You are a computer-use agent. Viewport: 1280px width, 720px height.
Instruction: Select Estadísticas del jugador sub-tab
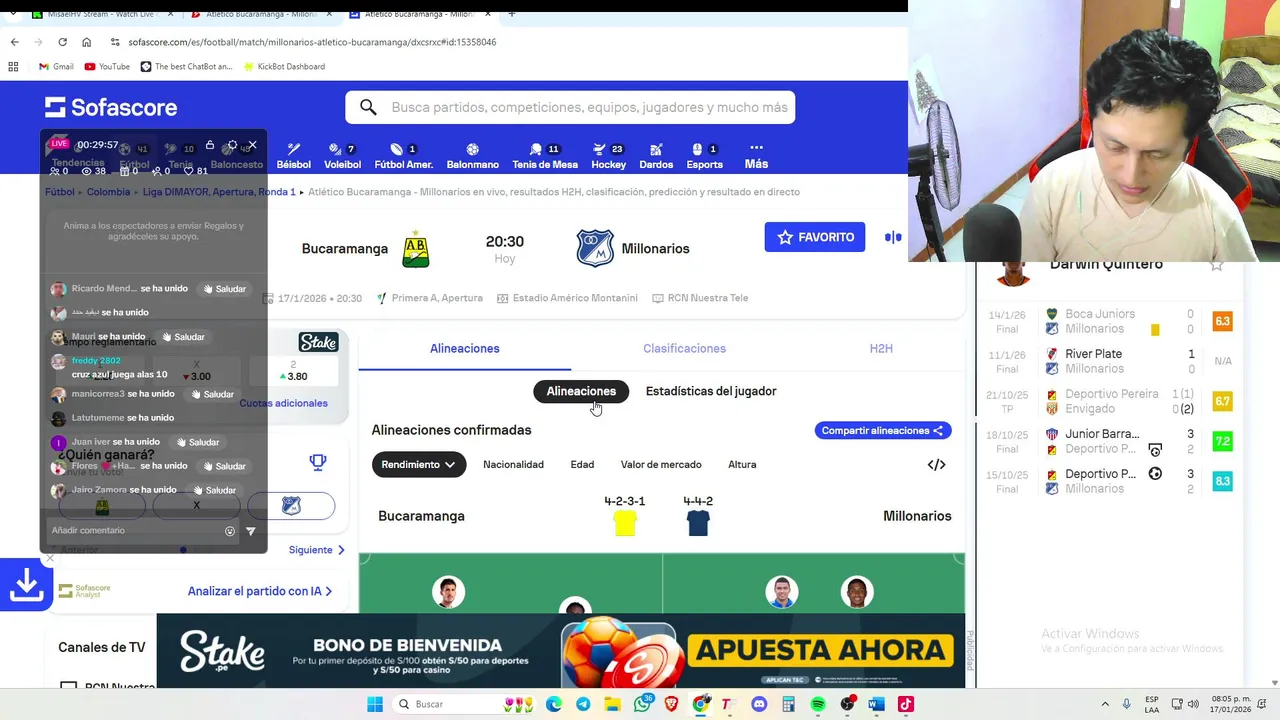711,391
